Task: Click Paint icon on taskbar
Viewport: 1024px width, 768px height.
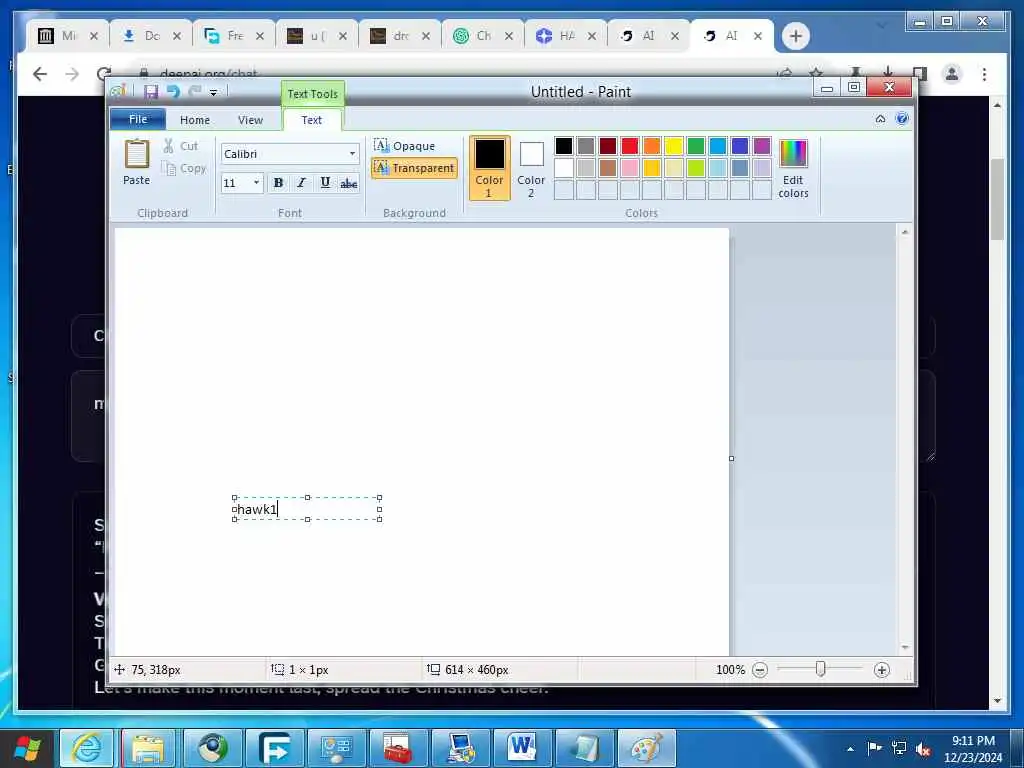Action: (x=647, y=748)
